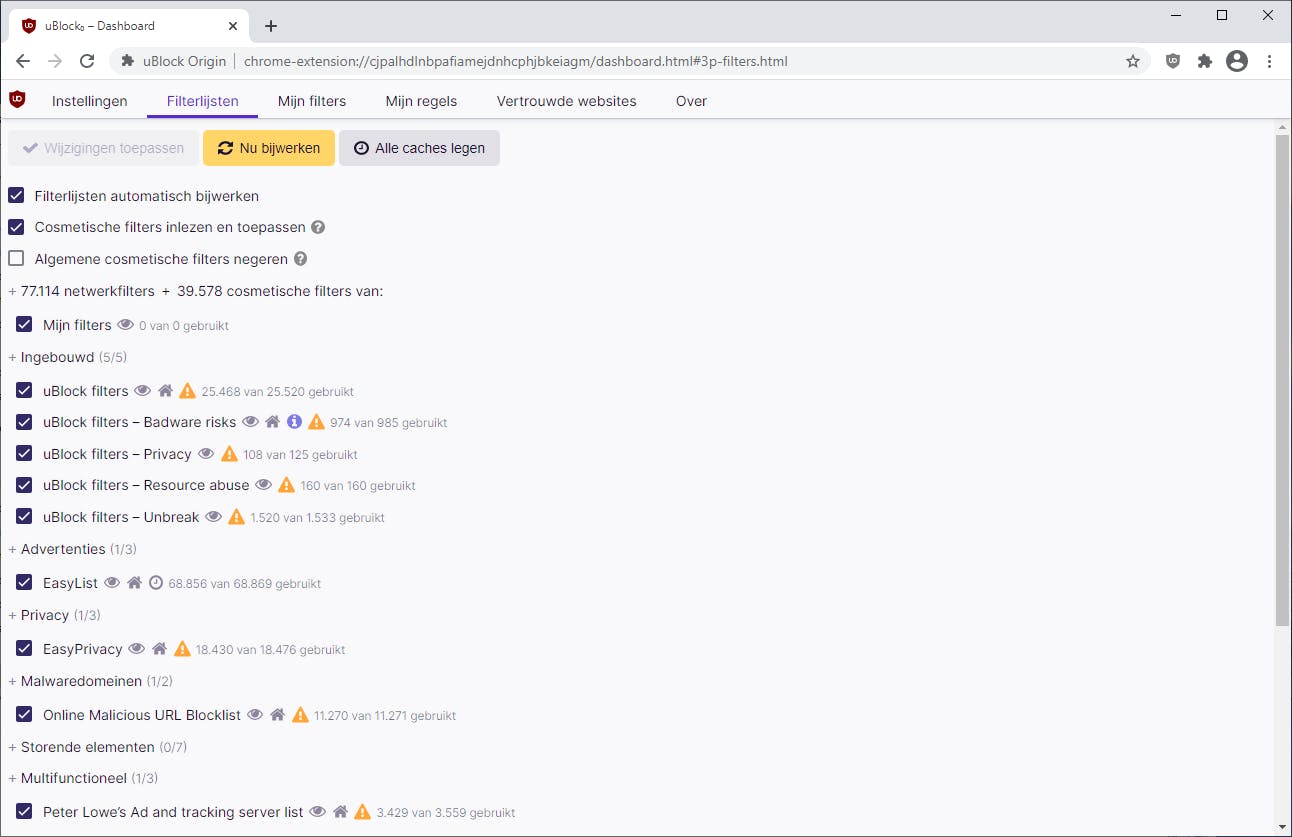Image resolution: width=1292 pixels, height=837 pixels.
Task: Open home icon for Peter Lowe's list
Action: point(340,812)
